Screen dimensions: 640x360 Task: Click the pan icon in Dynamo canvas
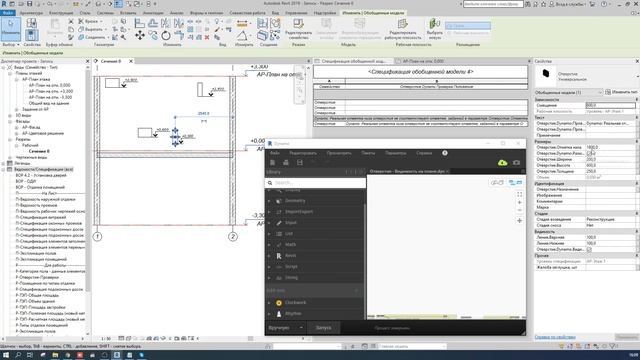520,221
